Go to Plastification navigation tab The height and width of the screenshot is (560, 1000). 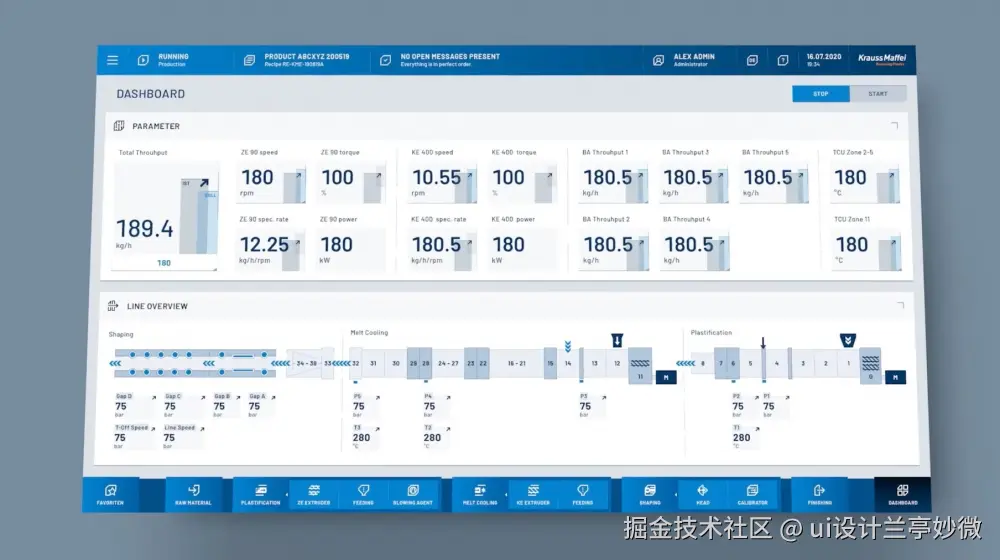[x=260, y=494]
